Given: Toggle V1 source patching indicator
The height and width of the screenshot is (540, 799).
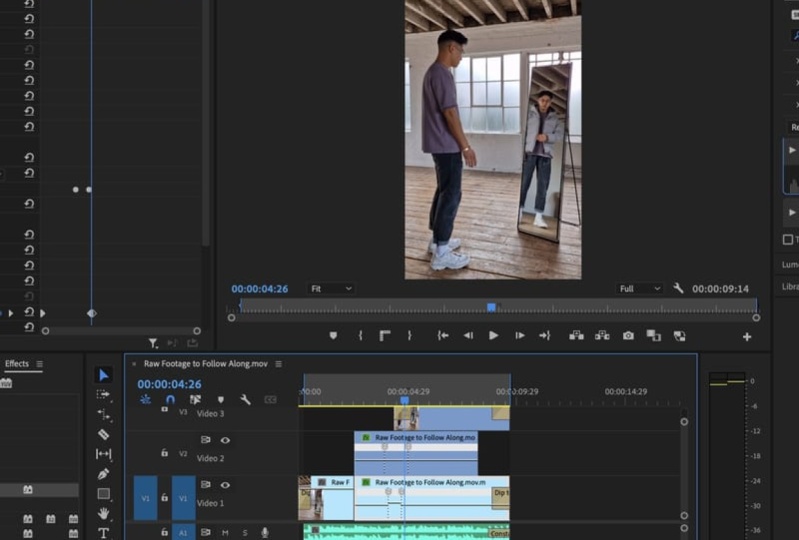Looking at the screenshot, I should click(145, 498).
